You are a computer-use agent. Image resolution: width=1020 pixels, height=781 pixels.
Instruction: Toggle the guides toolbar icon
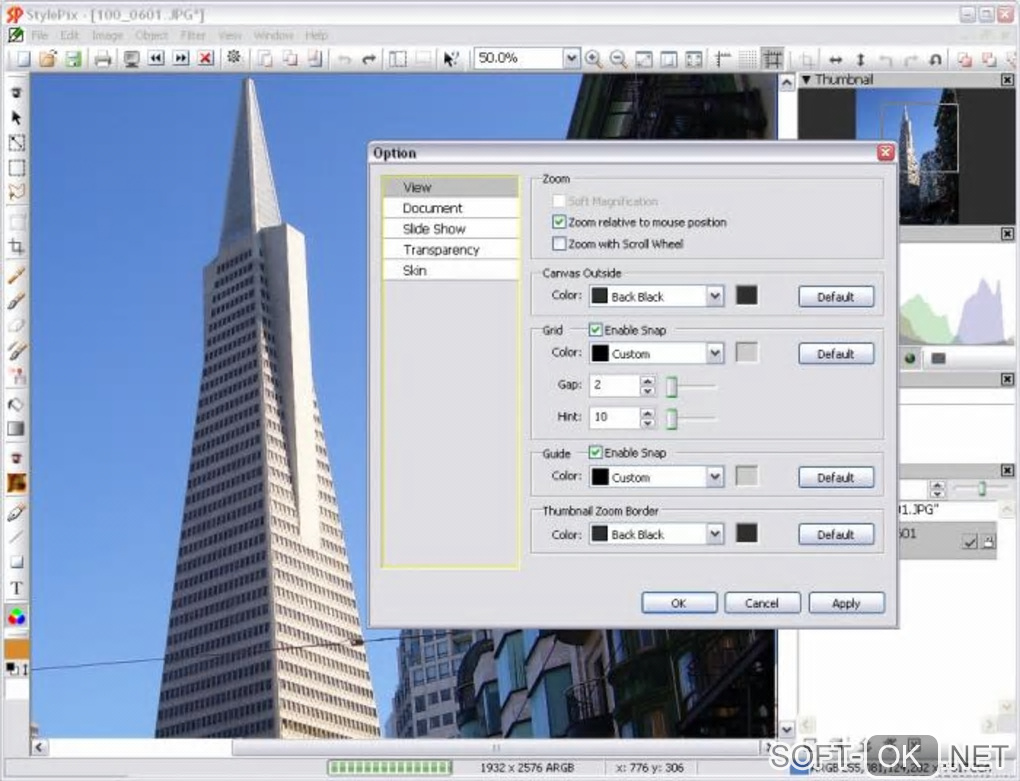[773, 59]
